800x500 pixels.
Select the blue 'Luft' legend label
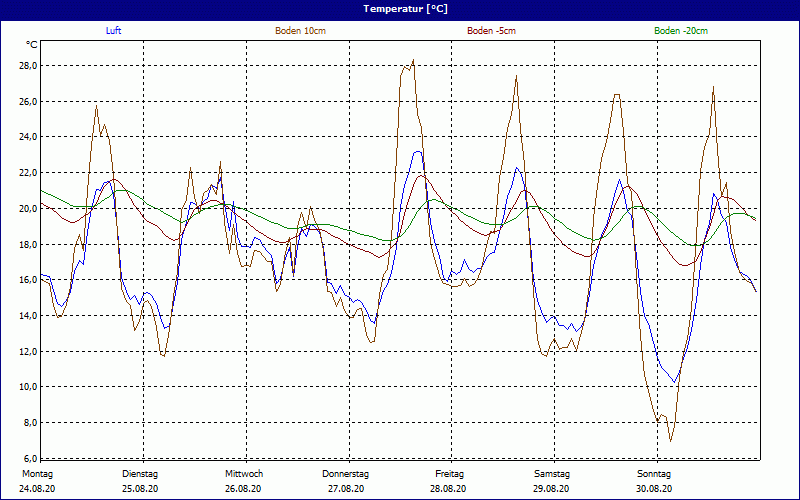[x=113, y=31]
